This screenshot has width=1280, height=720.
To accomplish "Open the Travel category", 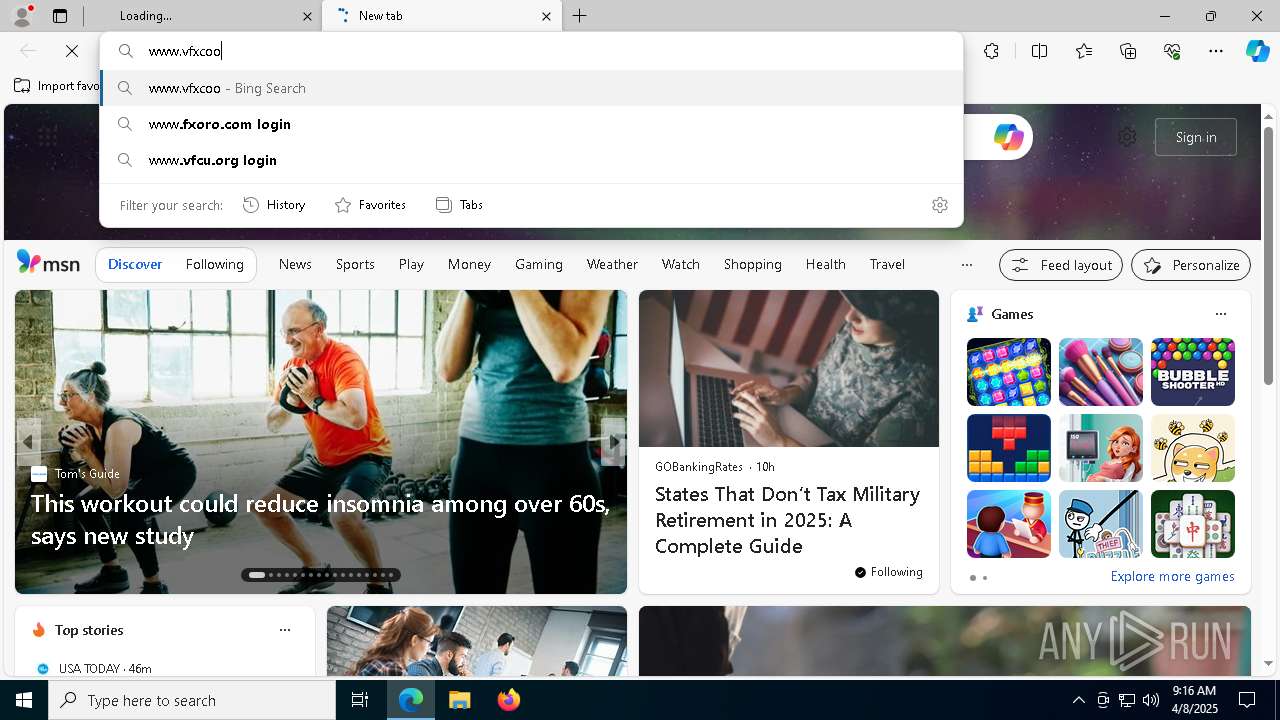I will click(x=887, y=264).
